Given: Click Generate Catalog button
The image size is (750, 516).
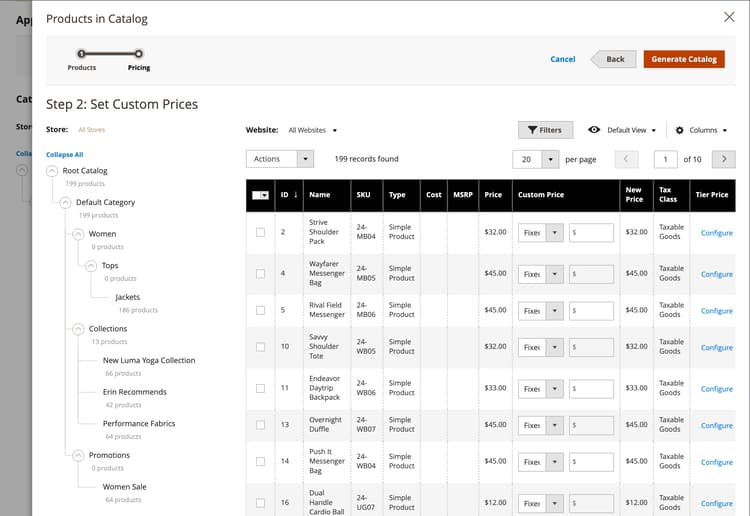Looking at the screenshot, I should point(684,59).
